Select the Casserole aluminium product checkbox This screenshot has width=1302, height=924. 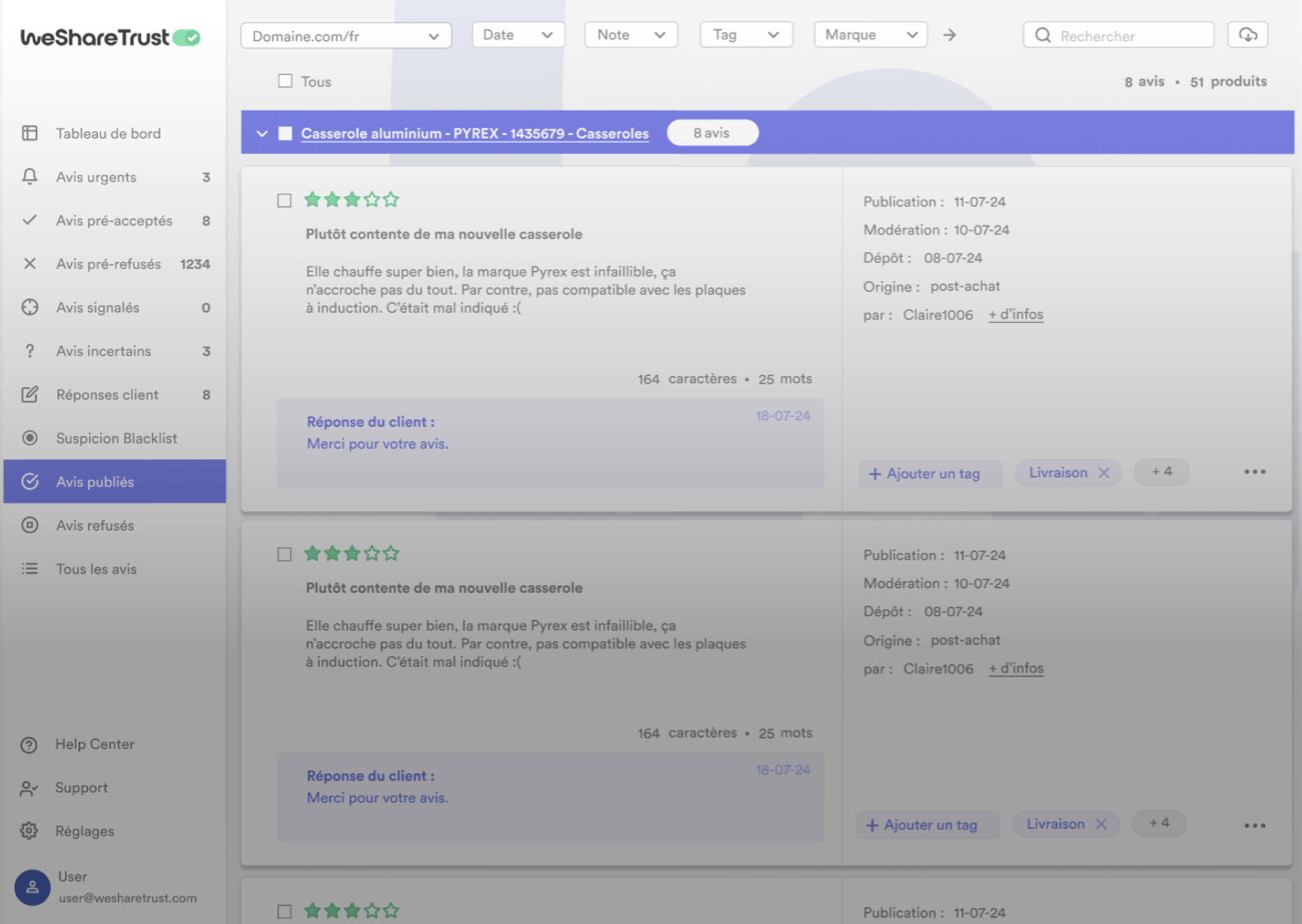285,134
